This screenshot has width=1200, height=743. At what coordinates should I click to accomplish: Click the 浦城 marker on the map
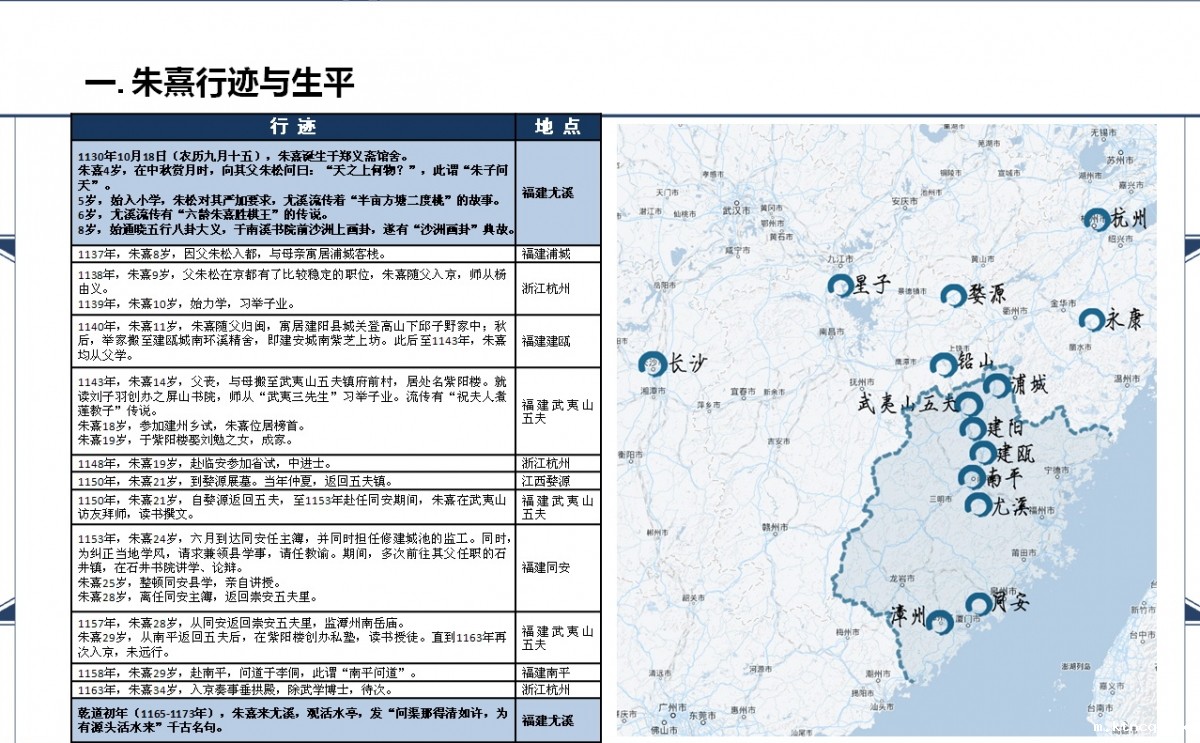pos(996,386)
